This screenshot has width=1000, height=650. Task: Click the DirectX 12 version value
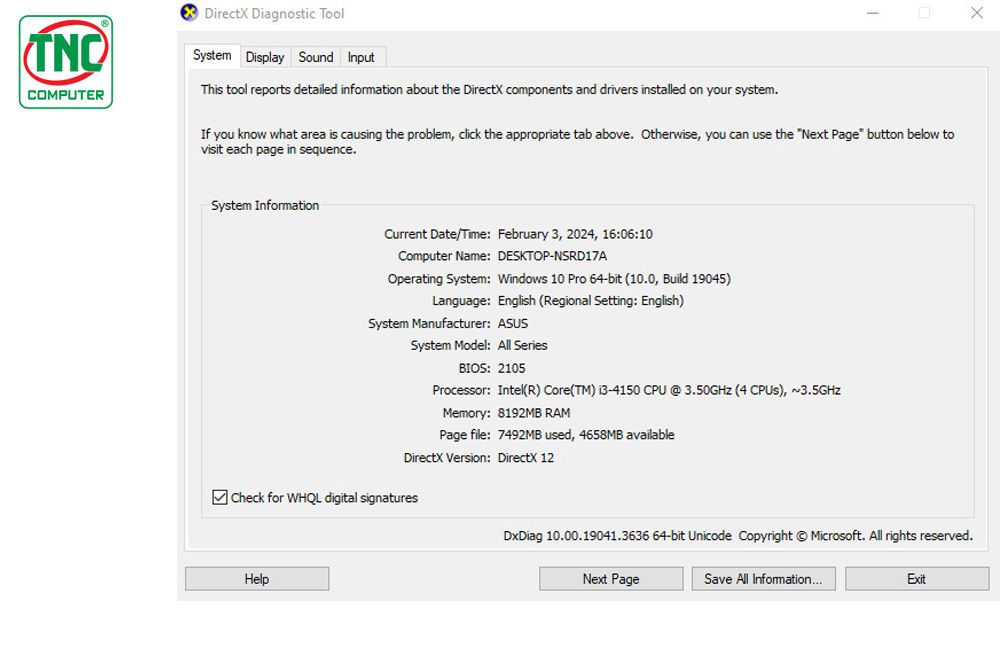[x=526, y=457]
